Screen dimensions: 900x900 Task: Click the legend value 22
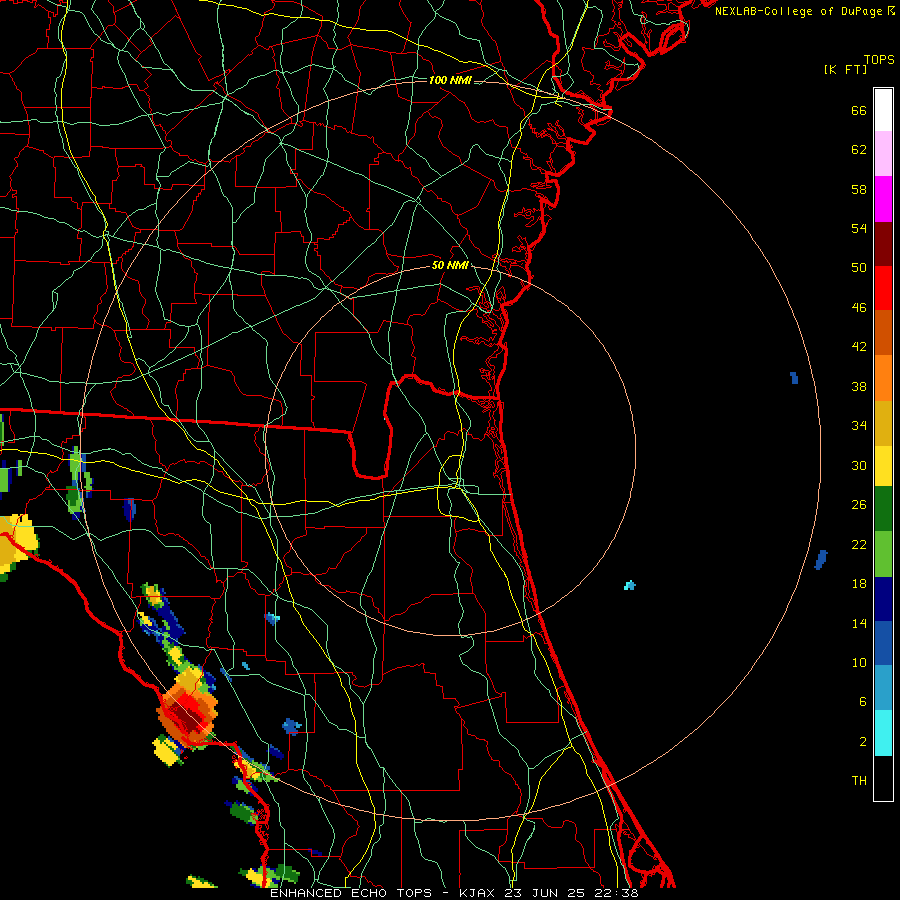click(x=859, y=544)
